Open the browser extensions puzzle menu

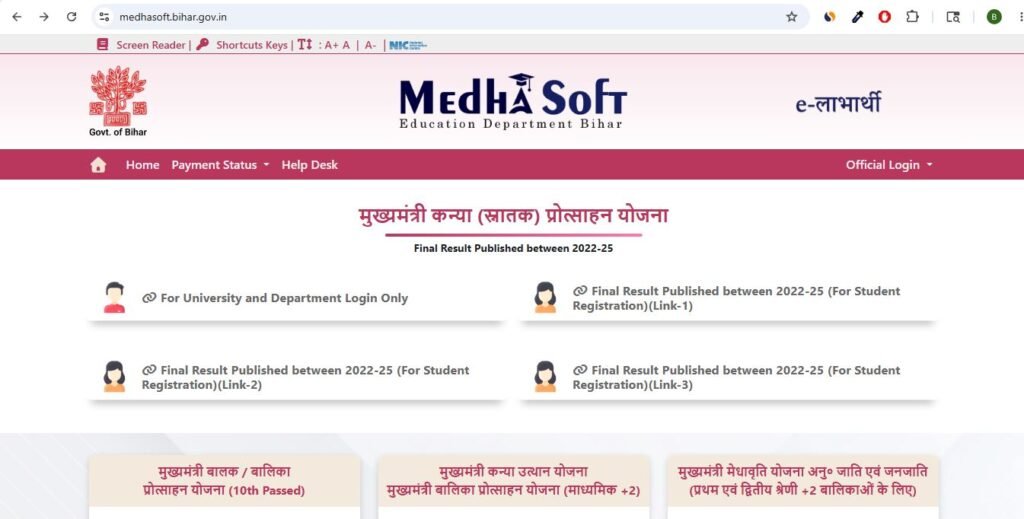click(x=912, y=17)
